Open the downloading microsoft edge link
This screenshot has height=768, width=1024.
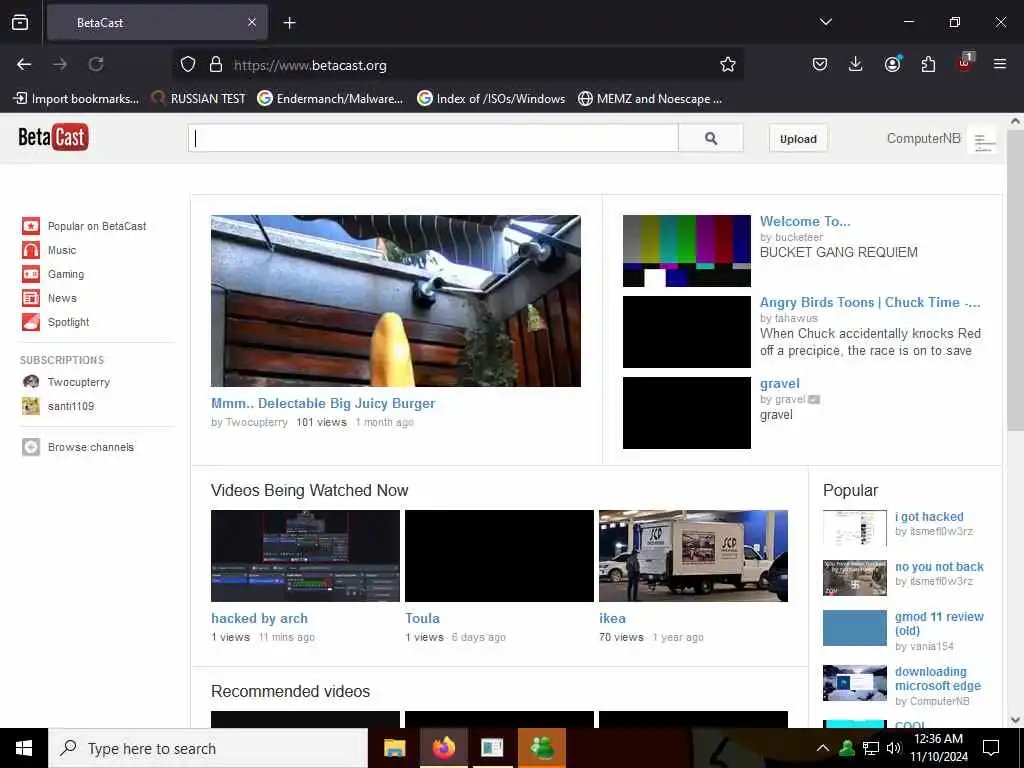[938, 679]
